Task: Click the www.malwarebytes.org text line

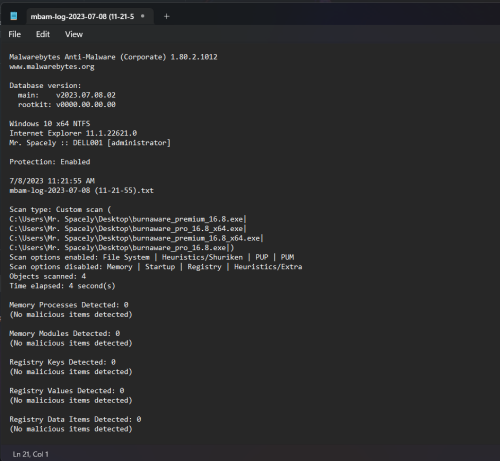Action: click(x=52, y=67)
